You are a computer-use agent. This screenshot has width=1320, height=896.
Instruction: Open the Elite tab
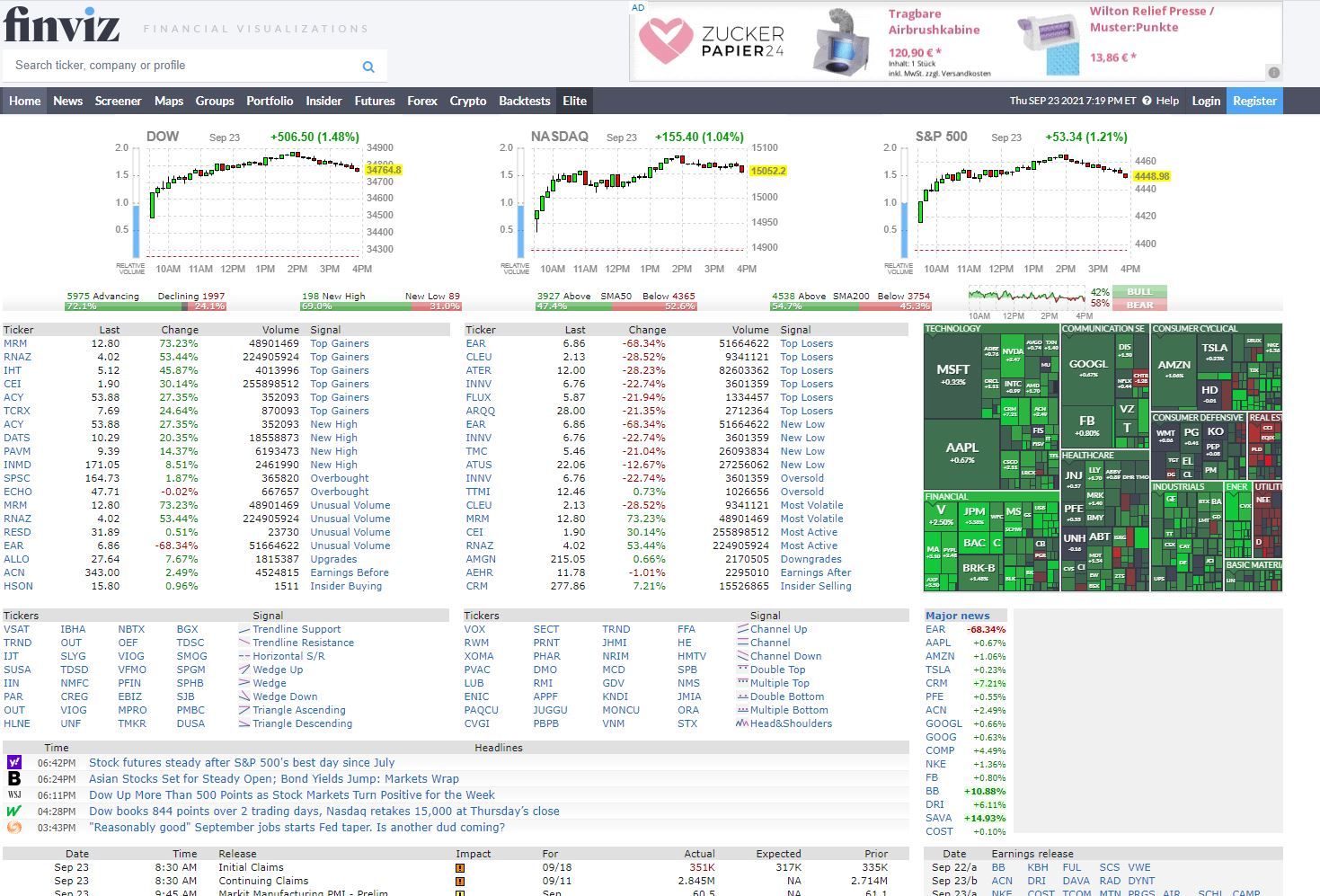(574, 101)
